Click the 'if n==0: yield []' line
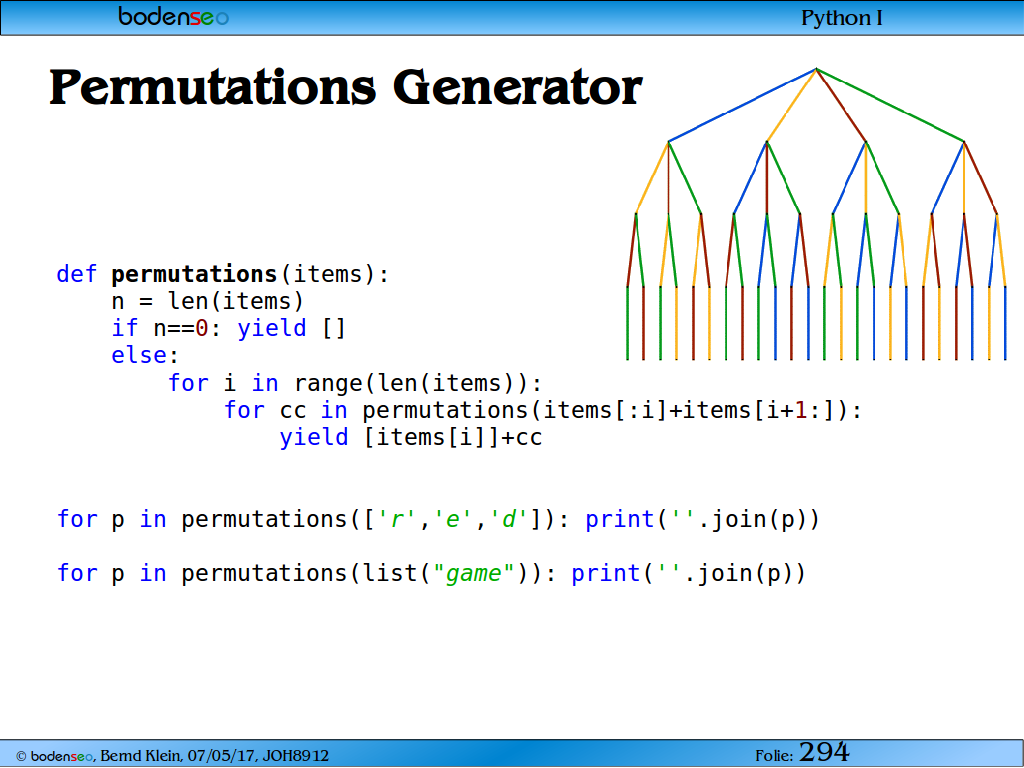This screenshot has width=1024, height=768. 229,328
